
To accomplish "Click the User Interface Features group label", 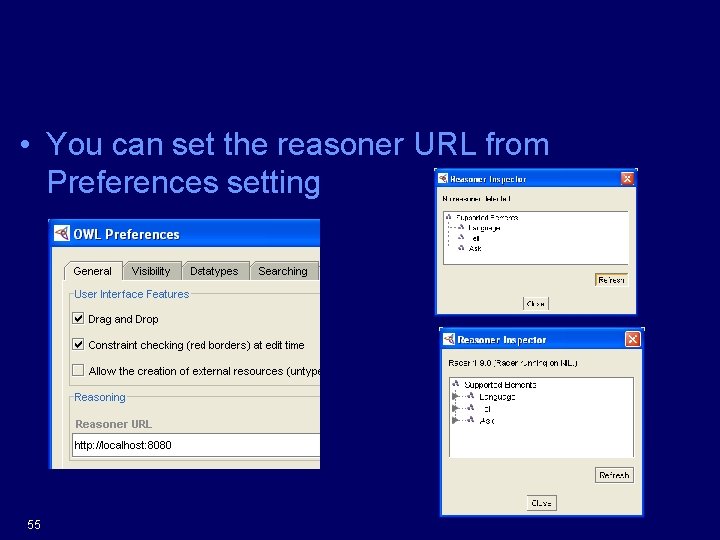I will click(x=131, y=294).
